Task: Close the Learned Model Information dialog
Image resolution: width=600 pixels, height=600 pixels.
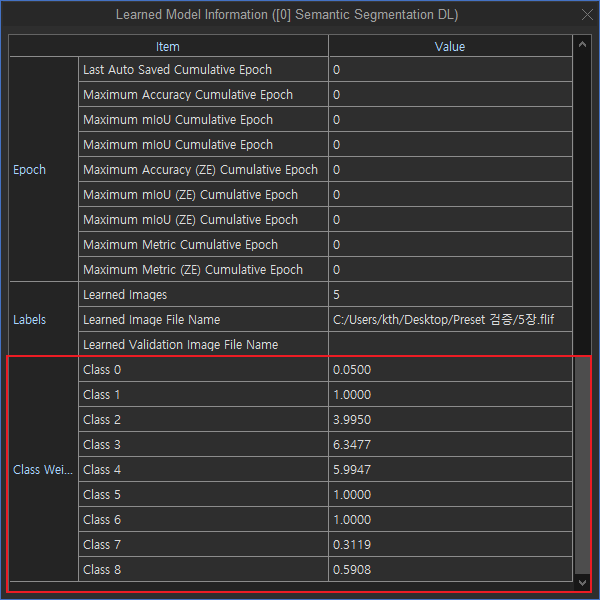Action: click(587, 15)
